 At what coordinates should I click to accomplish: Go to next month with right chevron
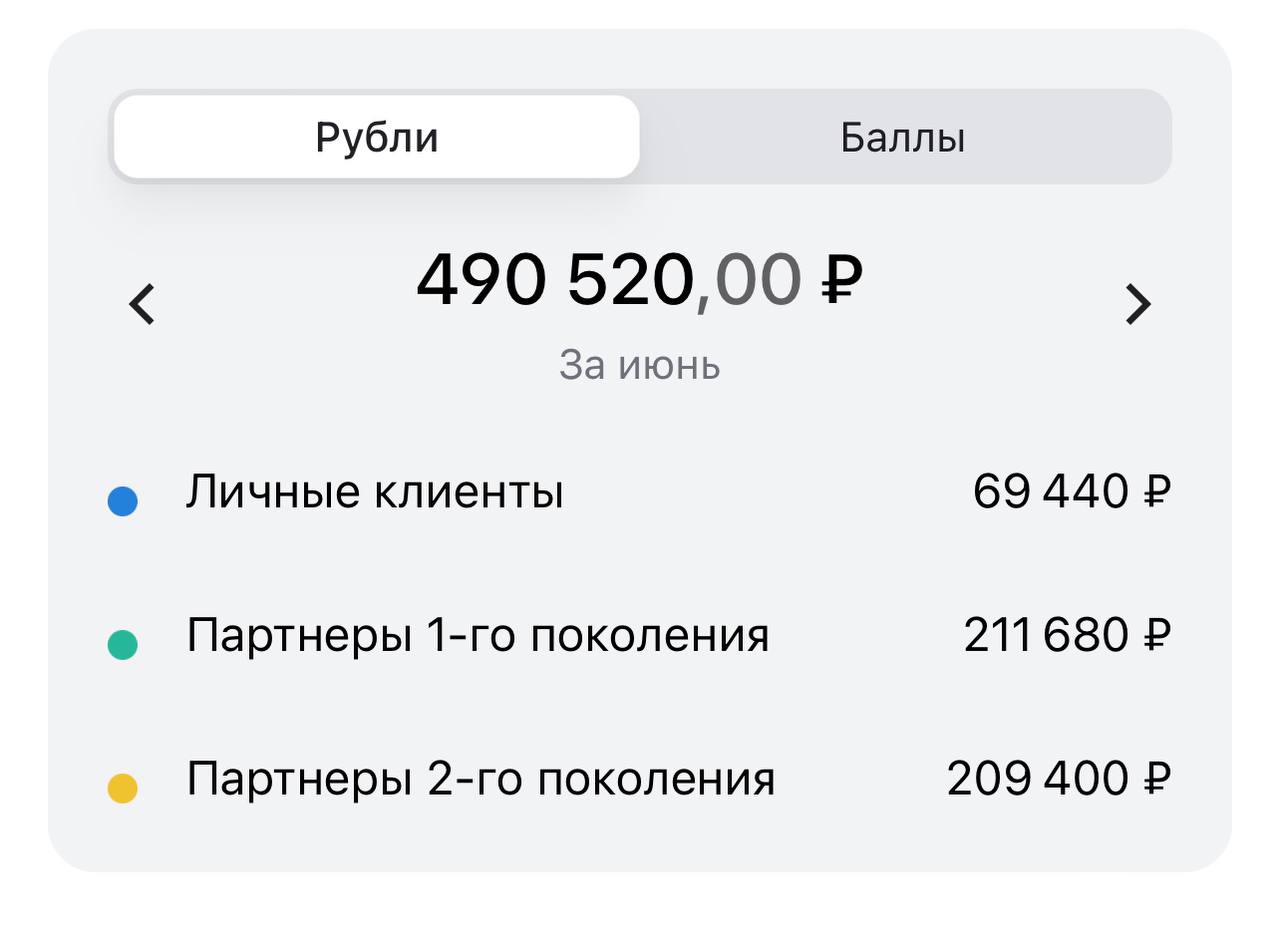point(1138,304)
